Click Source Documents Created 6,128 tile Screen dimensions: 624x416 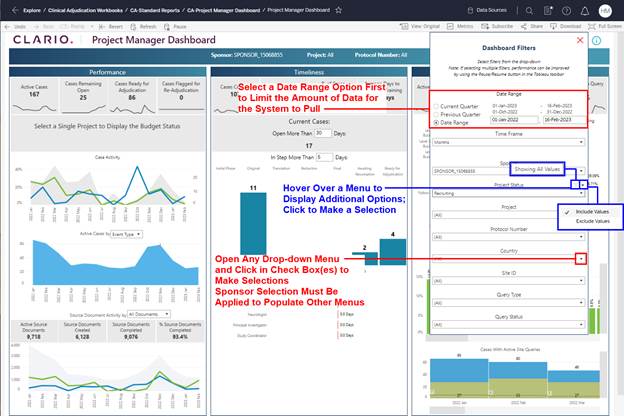83,331
